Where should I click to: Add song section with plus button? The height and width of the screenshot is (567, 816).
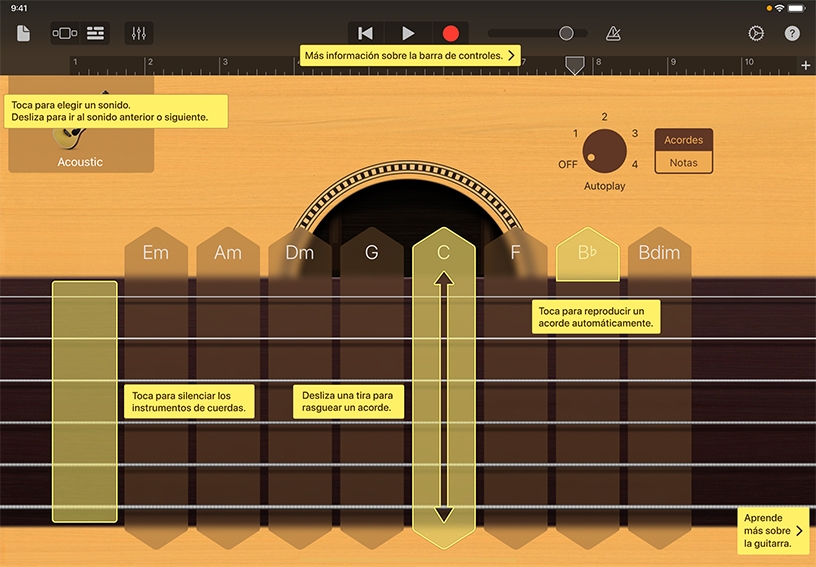click(806, 65)
